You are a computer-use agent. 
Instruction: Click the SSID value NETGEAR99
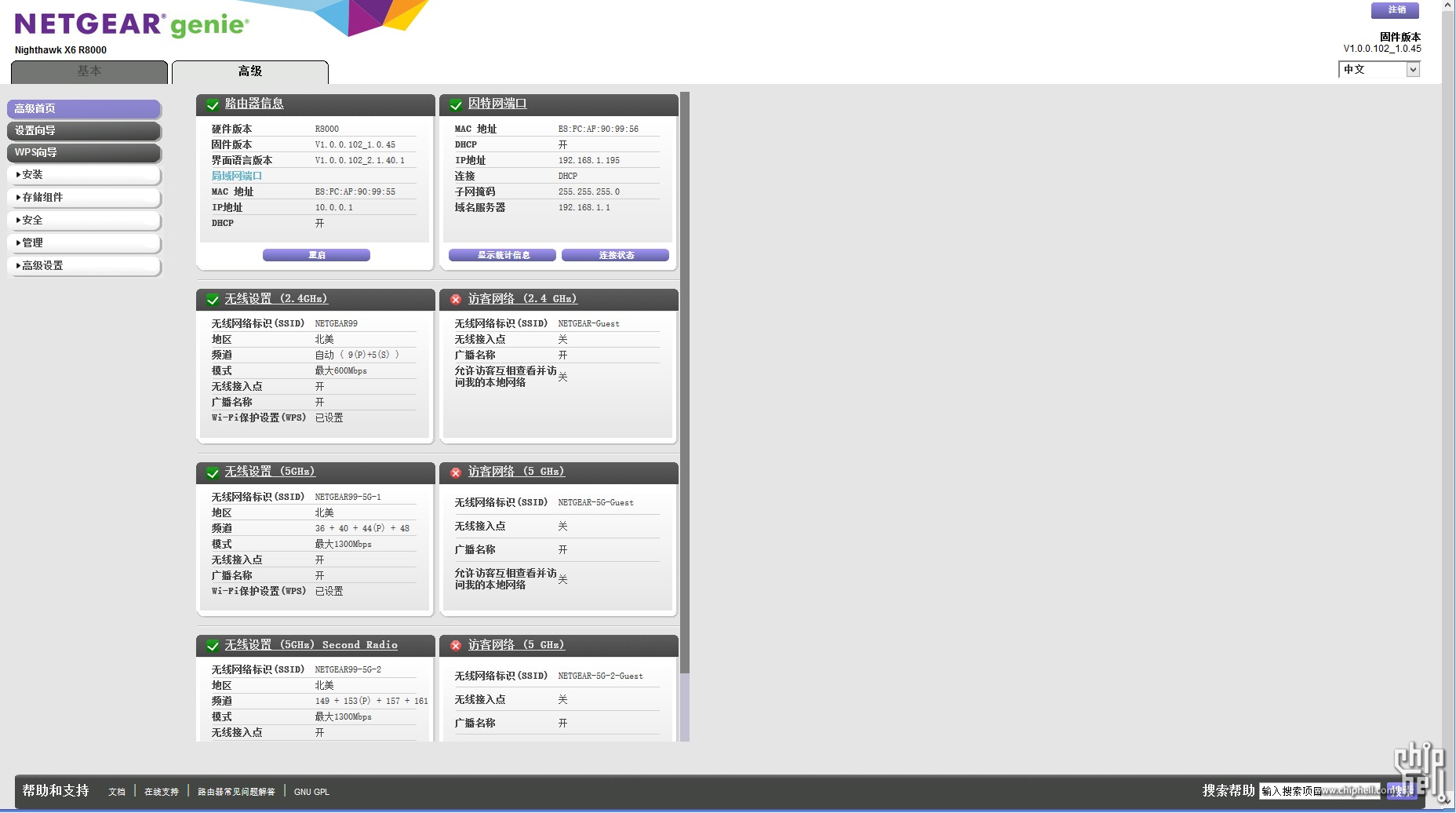[337, 323]
